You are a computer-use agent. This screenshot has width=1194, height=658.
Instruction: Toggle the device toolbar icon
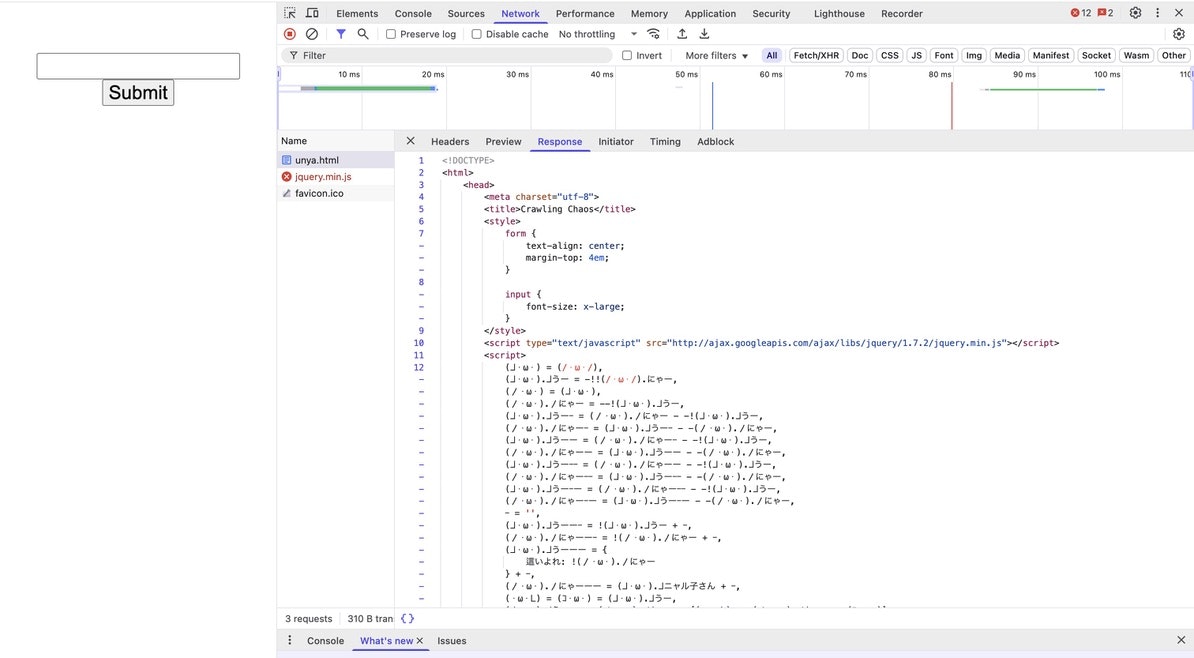point(312,13)
